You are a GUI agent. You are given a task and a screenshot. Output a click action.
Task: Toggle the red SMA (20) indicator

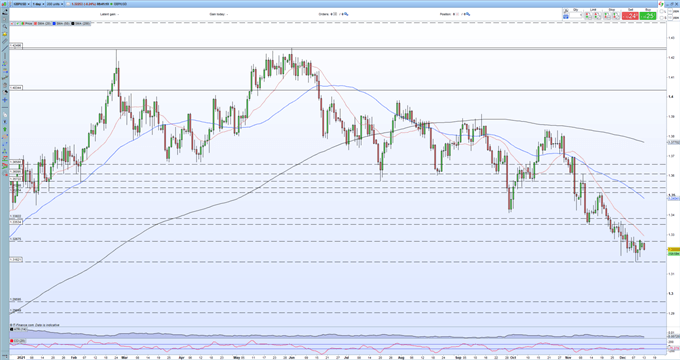click(42, 23)
